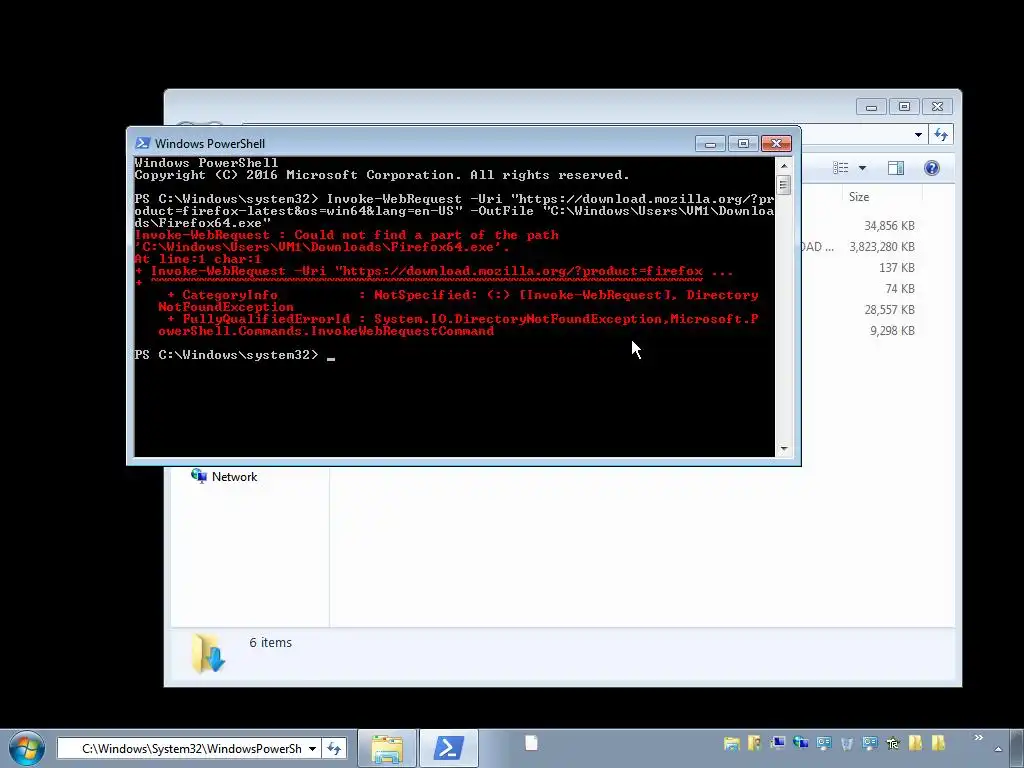Open the Explorer view options dropdown arrow

pos(862,168)
